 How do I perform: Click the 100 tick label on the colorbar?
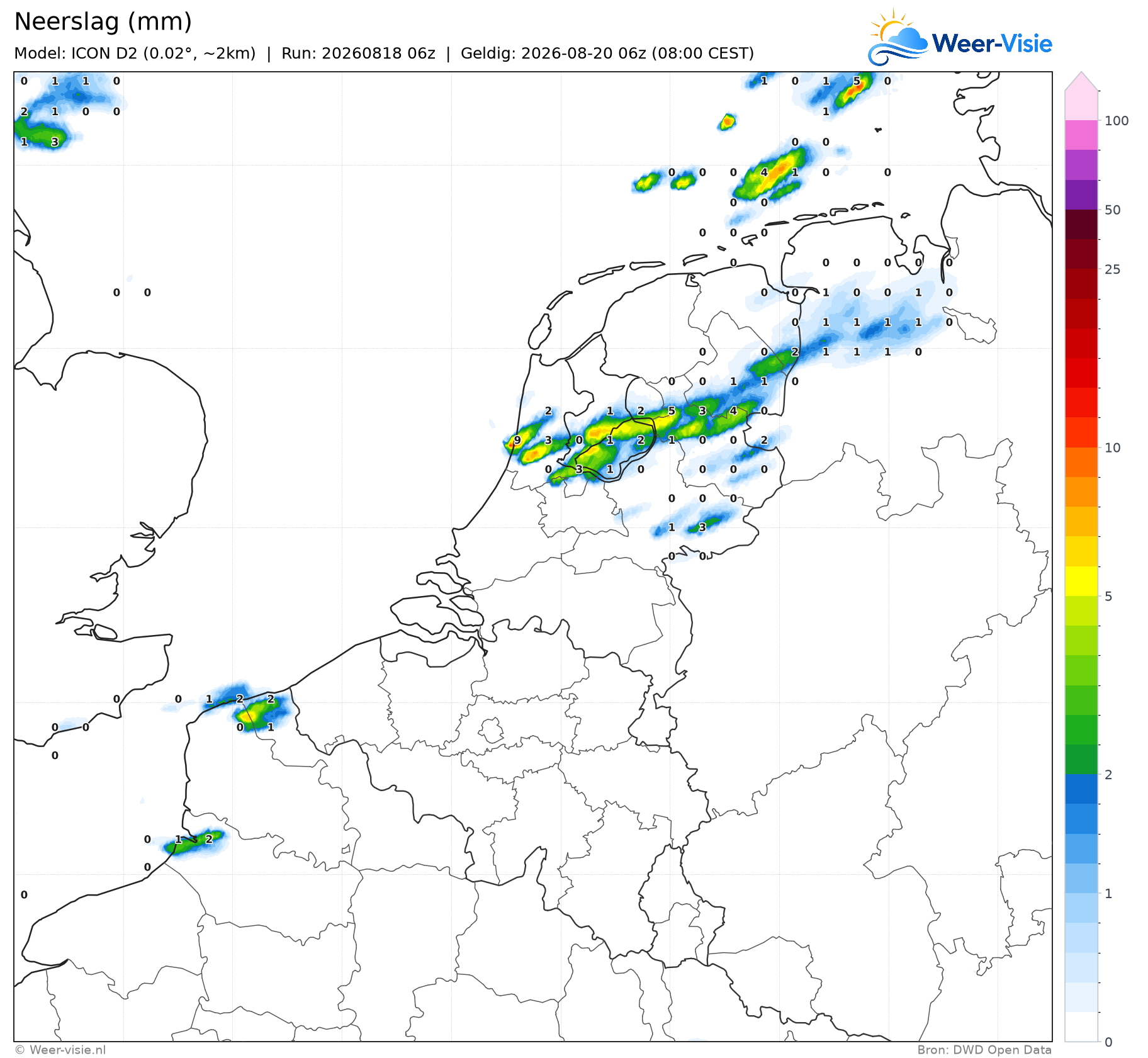pos(1117,120)
